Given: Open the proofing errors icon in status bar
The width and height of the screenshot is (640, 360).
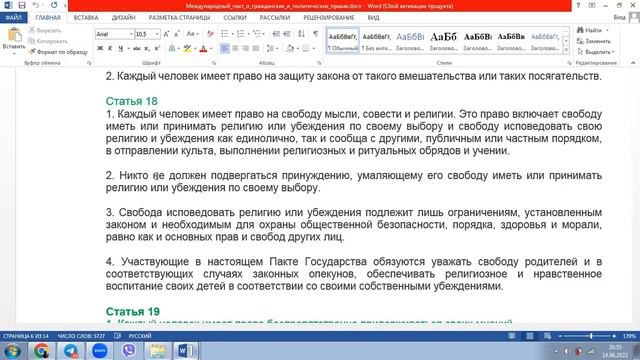Looking at the screenshot, I should coord(118,336).
